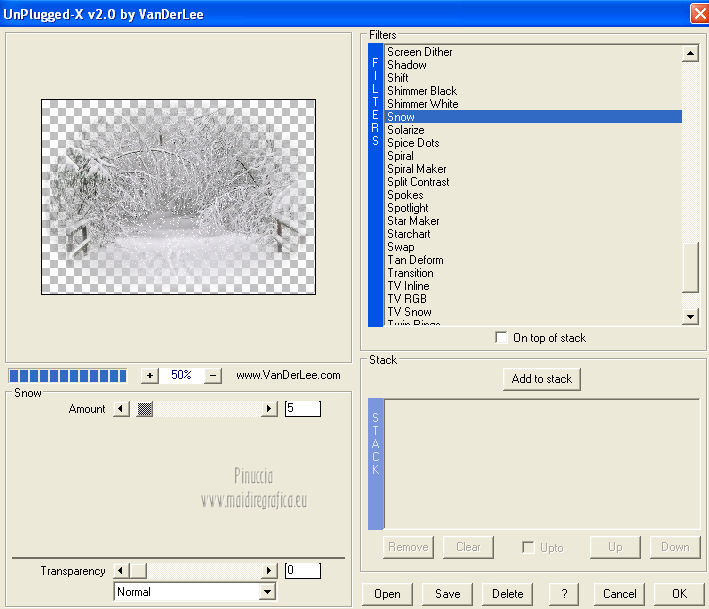Select the TV Inline filter
The height and width of the screenshot is (609, 709).
533,286
